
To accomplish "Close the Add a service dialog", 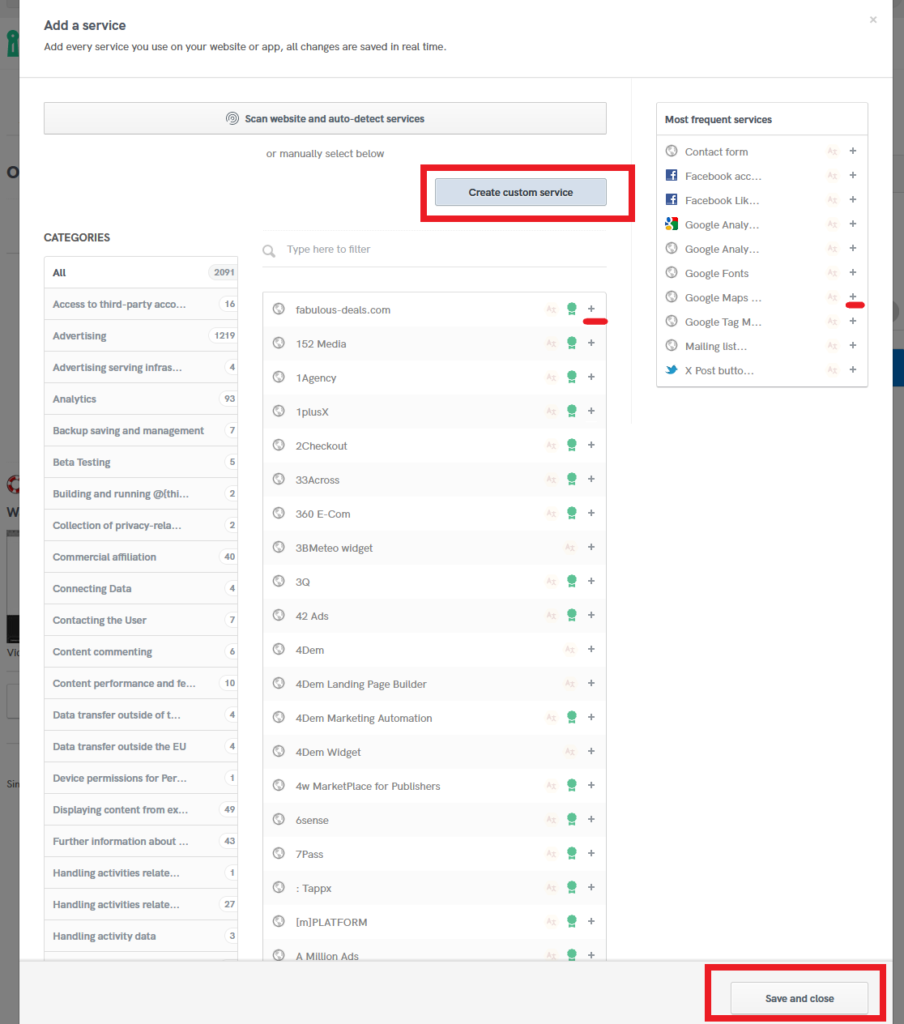I will tap(872, 19).
